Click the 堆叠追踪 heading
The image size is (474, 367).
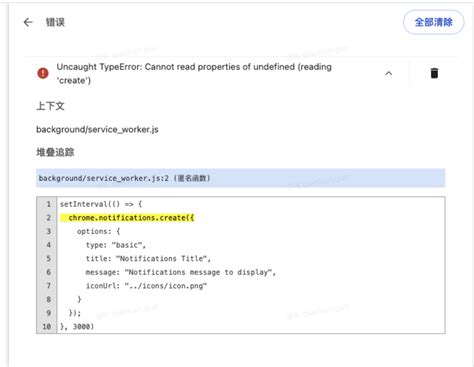(55, 152)
